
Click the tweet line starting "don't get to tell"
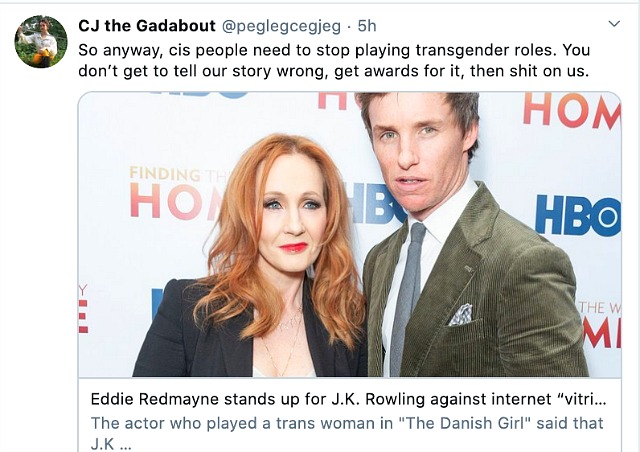click(x=333, y=71)
